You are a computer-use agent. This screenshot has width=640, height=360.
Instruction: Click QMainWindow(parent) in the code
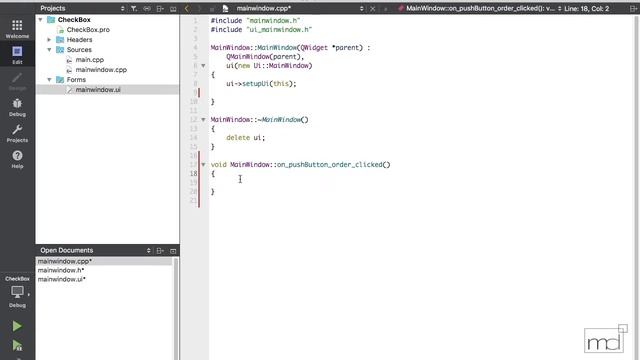(263, 56)
